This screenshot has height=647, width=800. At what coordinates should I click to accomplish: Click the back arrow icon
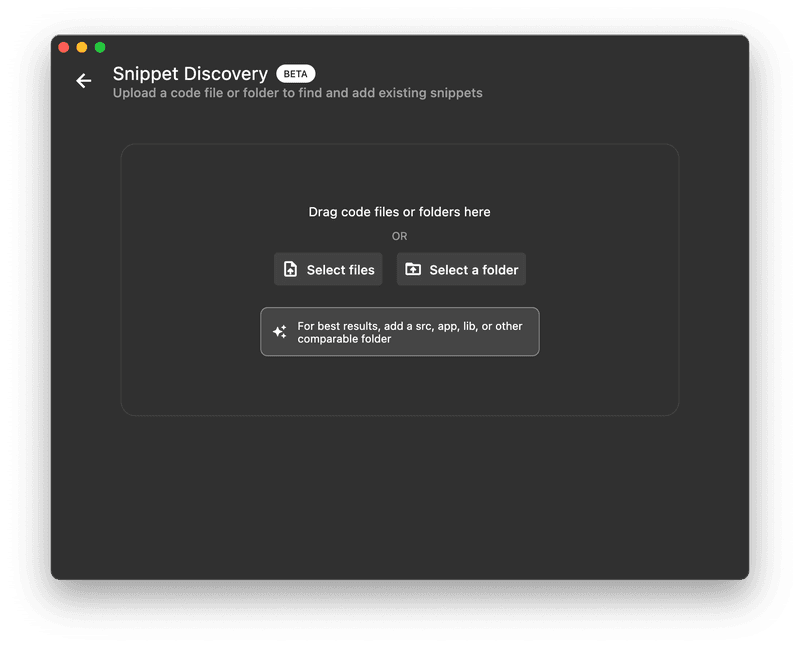[x=85, y=80]
